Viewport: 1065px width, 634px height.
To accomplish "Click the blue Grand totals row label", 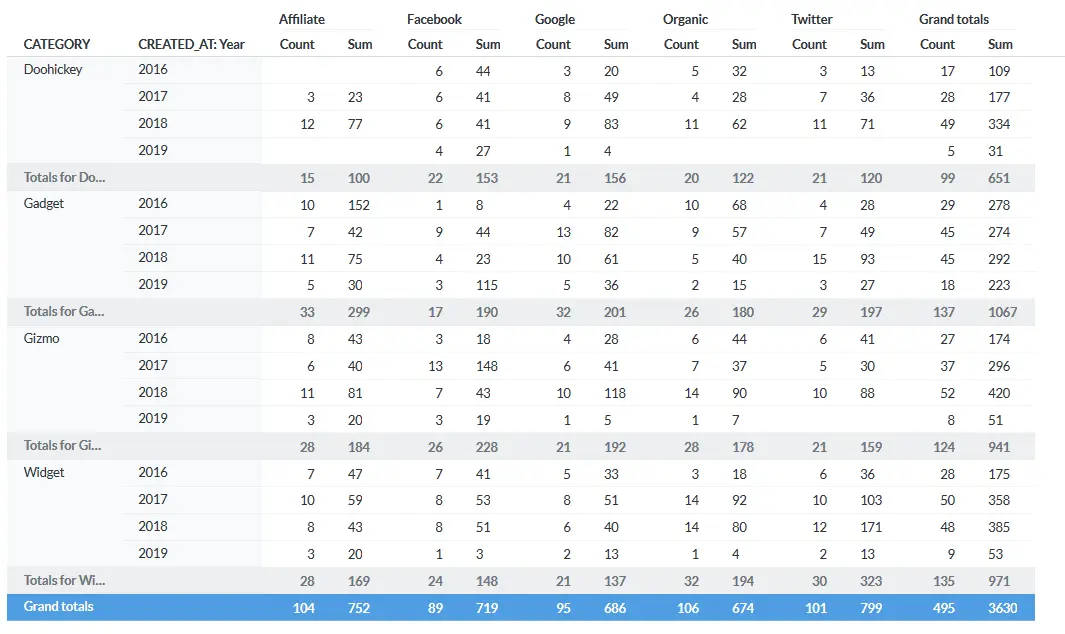I will [58, 606].
